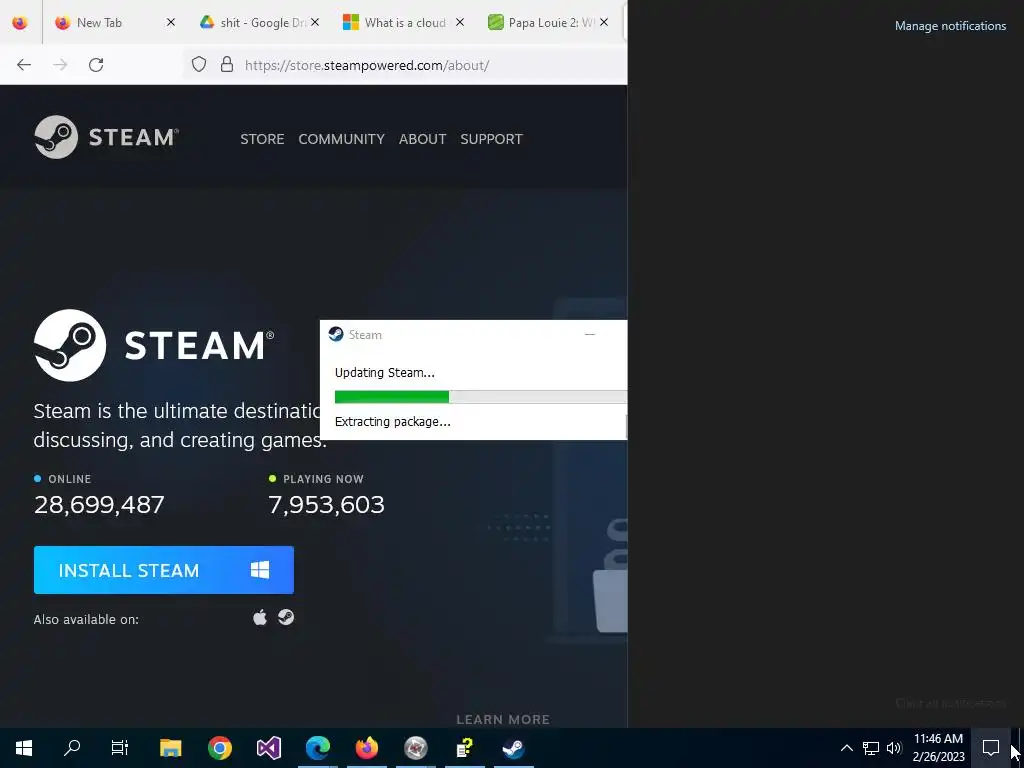Open the STORE menu
The height and width of the screenshot is (768, 1024).
point(262,139)
